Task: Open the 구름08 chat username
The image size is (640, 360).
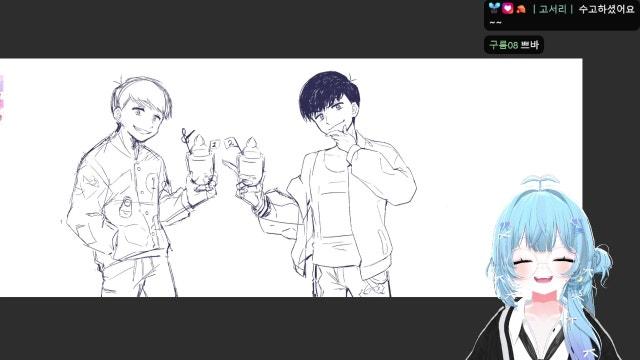Action: click(503, 45)
